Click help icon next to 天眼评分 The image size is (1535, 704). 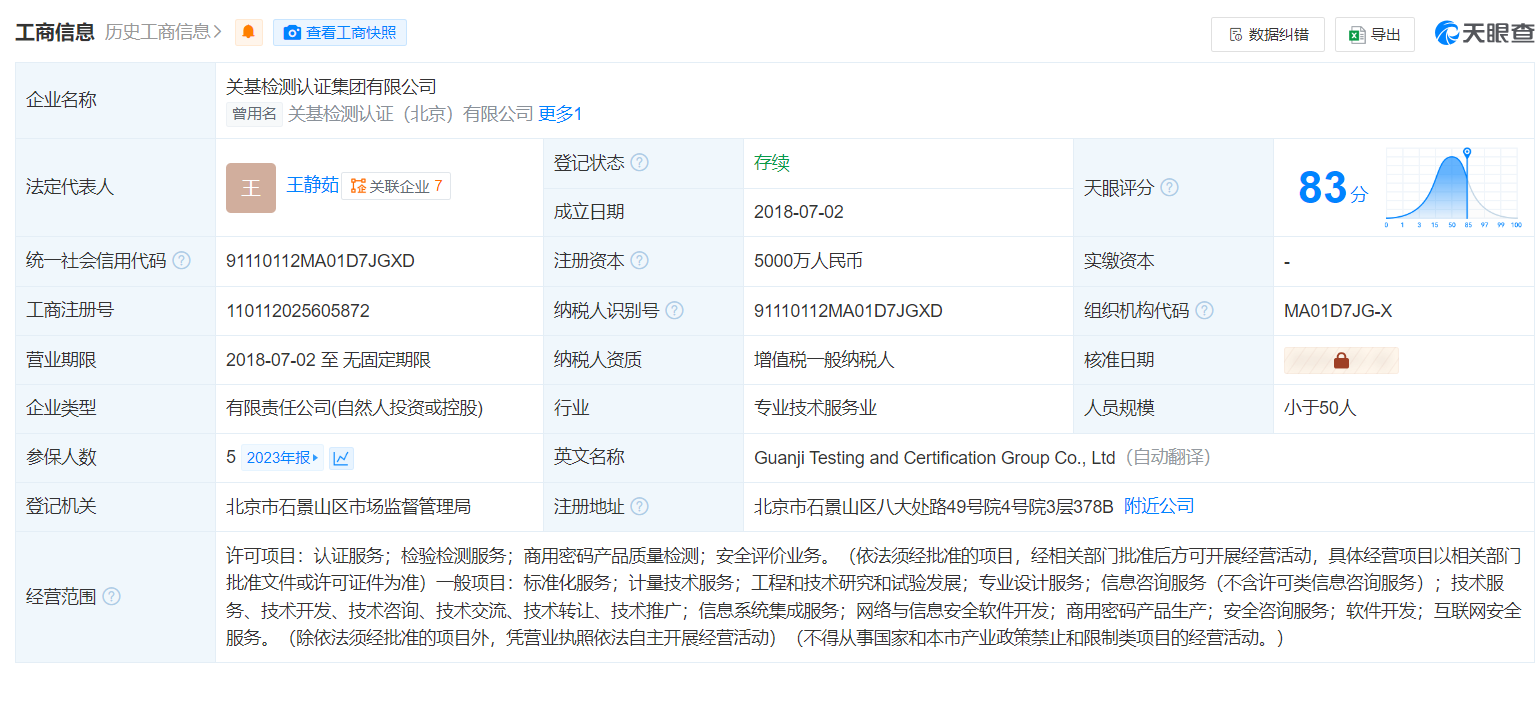pyautogui.click(x=1169, y=187)
